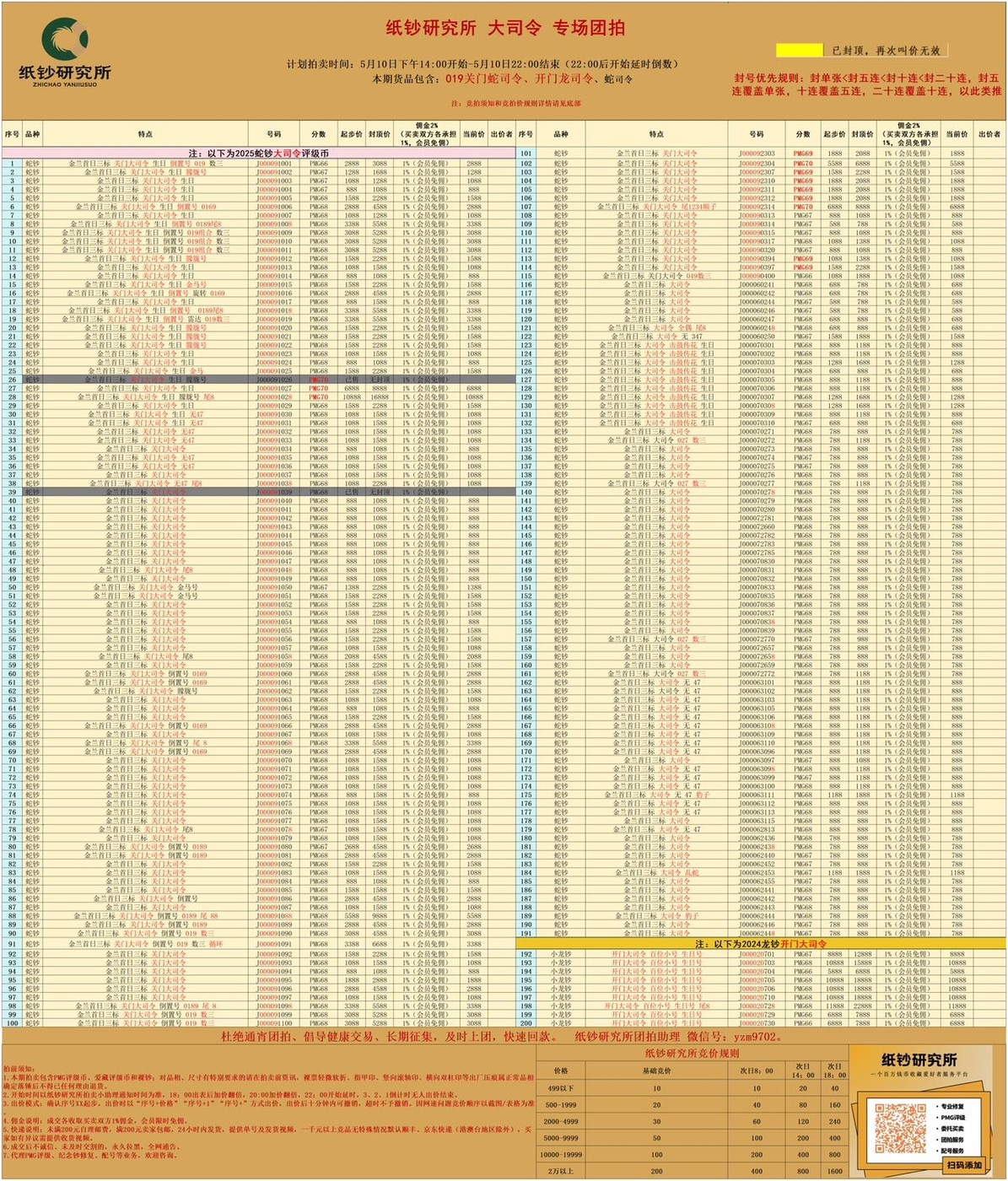The height and width of the screenshot is (1181, 1008).
Task: Click the left table 特点 column header
Action: (x=145, y=134)
